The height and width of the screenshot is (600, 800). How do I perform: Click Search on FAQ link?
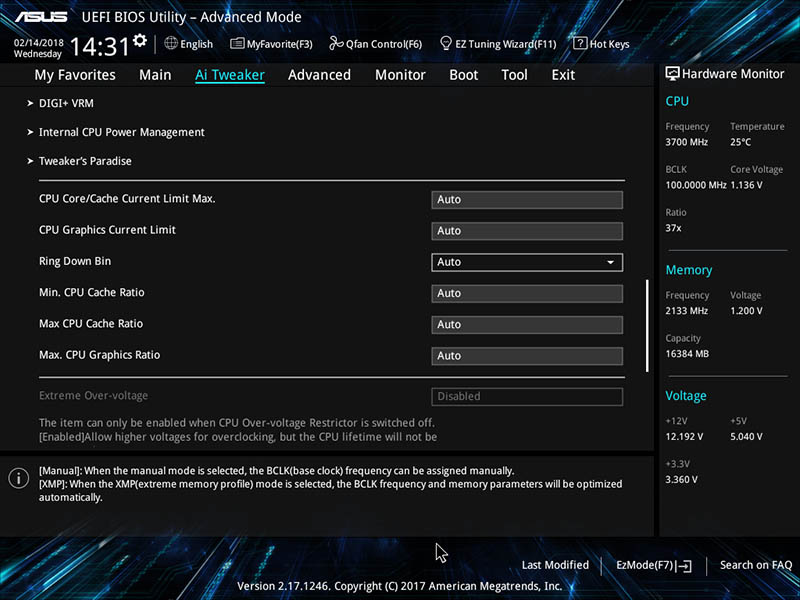coord(756,565)
